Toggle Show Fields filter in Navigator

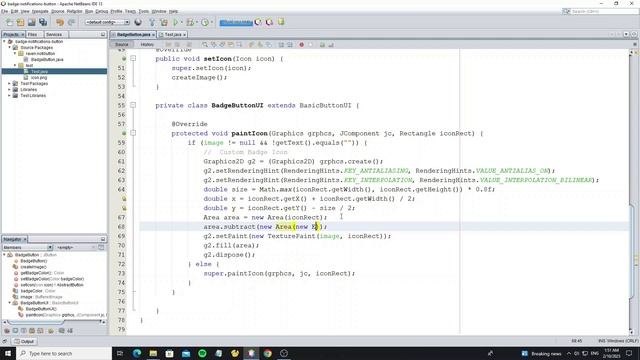[x=15, y=331]
